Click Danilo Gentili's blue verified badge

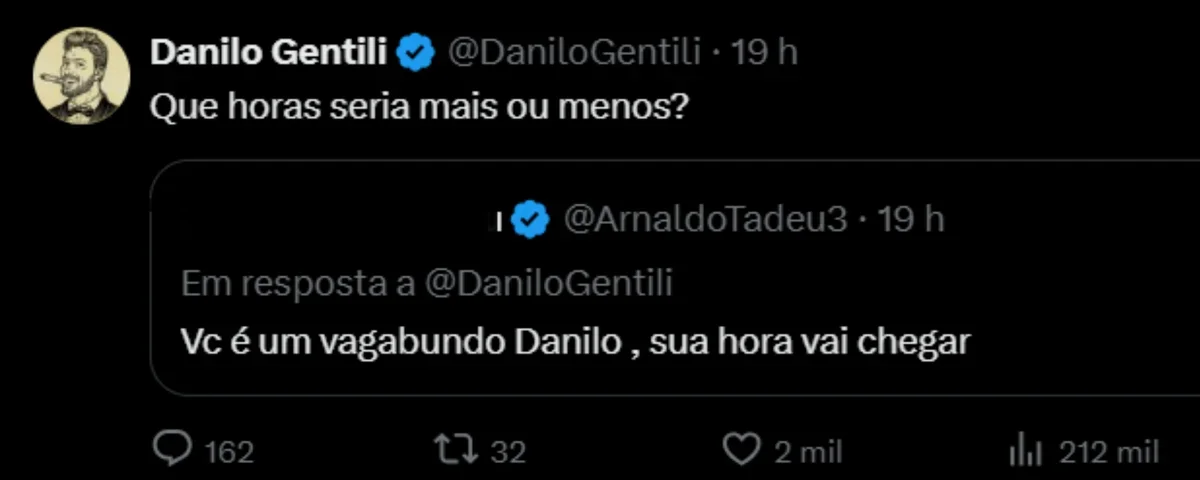tap(415, 53)
